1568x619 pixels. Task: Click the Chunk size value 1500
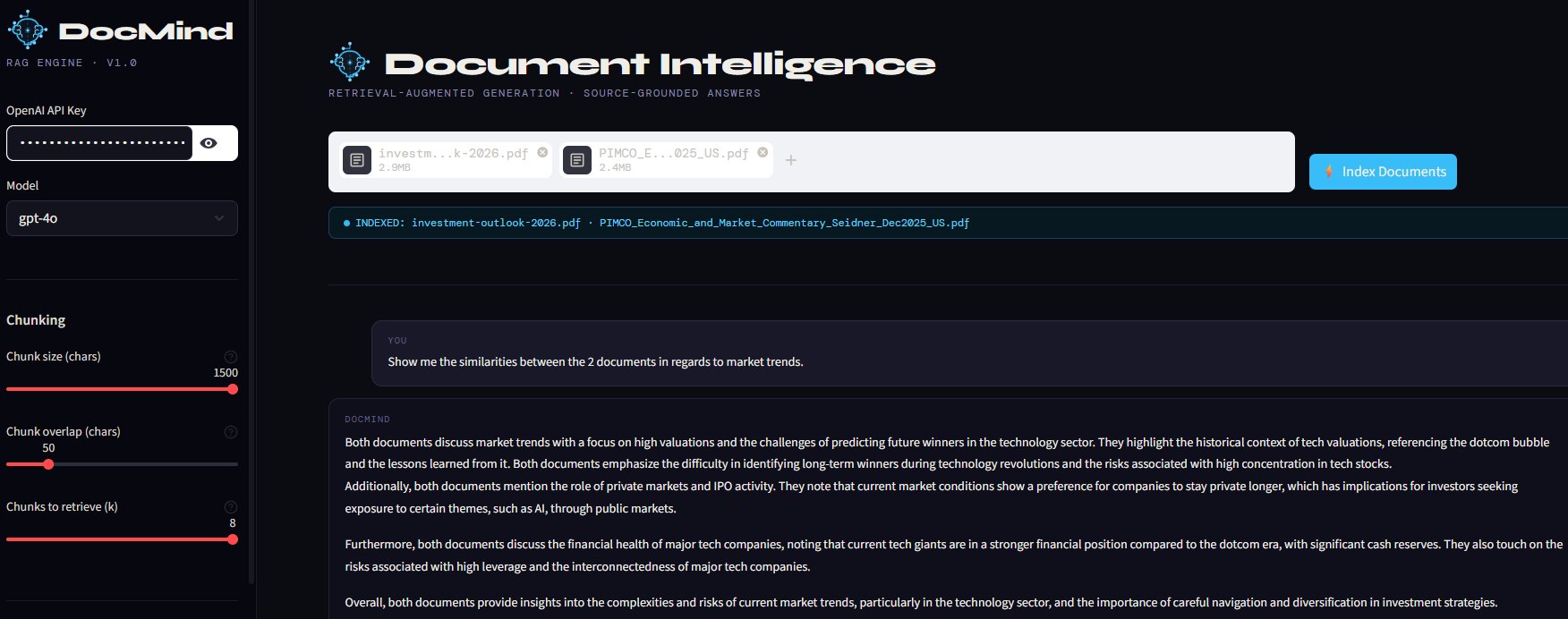(226, 373)
